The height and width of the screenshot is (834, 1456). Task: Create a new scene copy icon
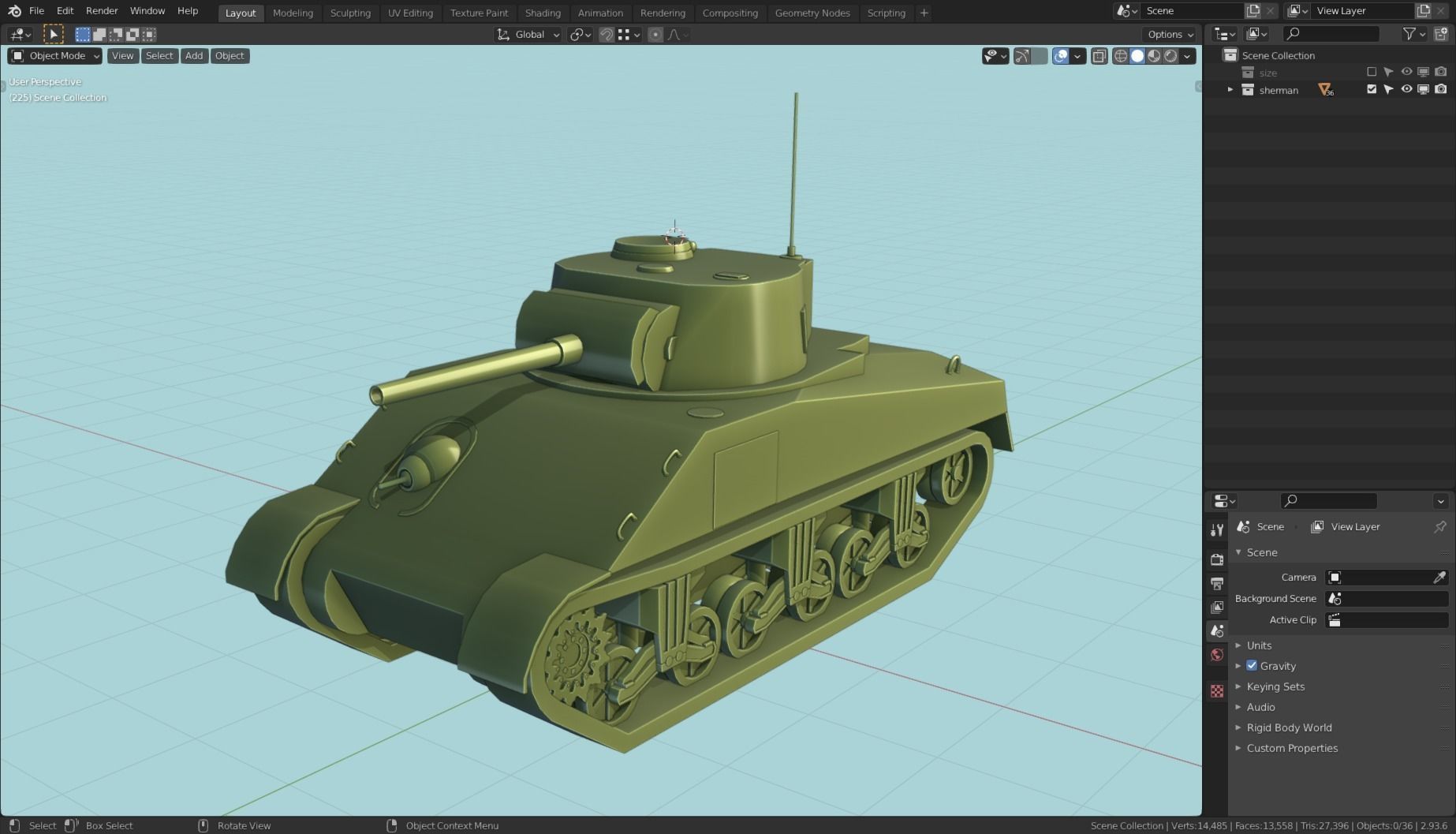click(1253, 11)
